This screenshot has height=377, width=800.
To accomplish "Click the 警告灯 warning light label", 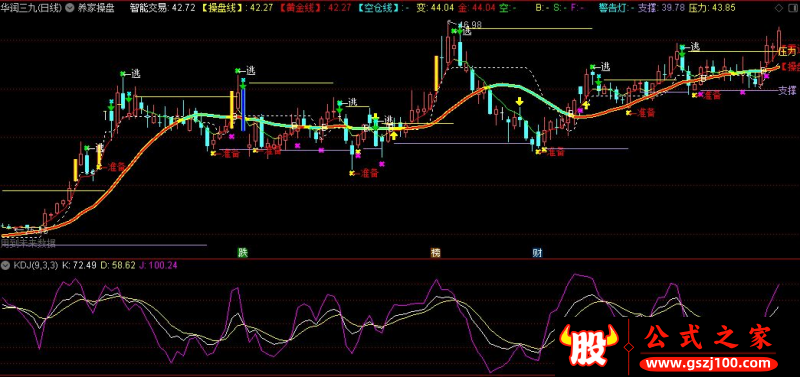I will 614,8.
